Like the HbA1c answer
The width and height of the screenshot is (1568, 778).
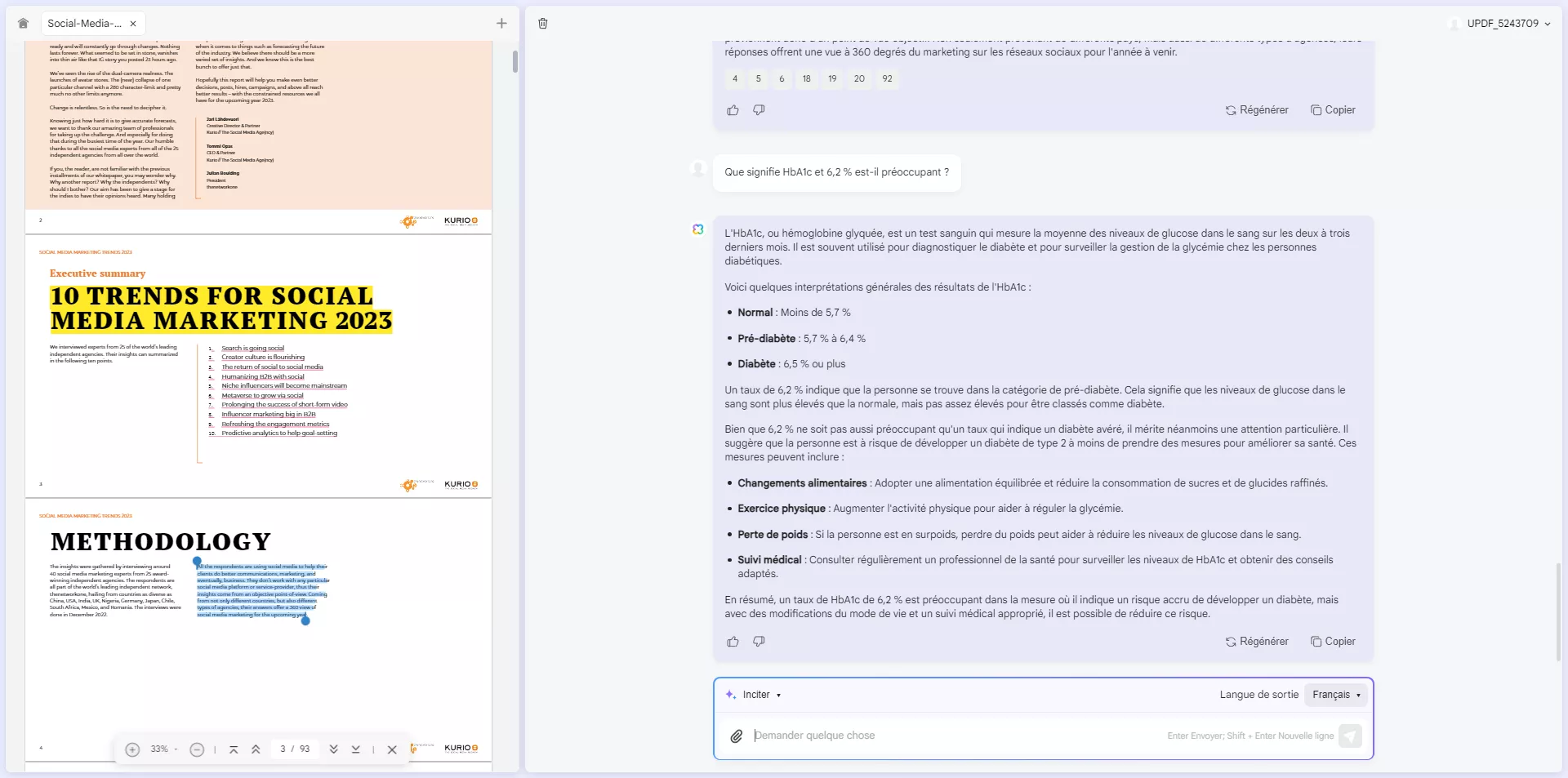733,642
